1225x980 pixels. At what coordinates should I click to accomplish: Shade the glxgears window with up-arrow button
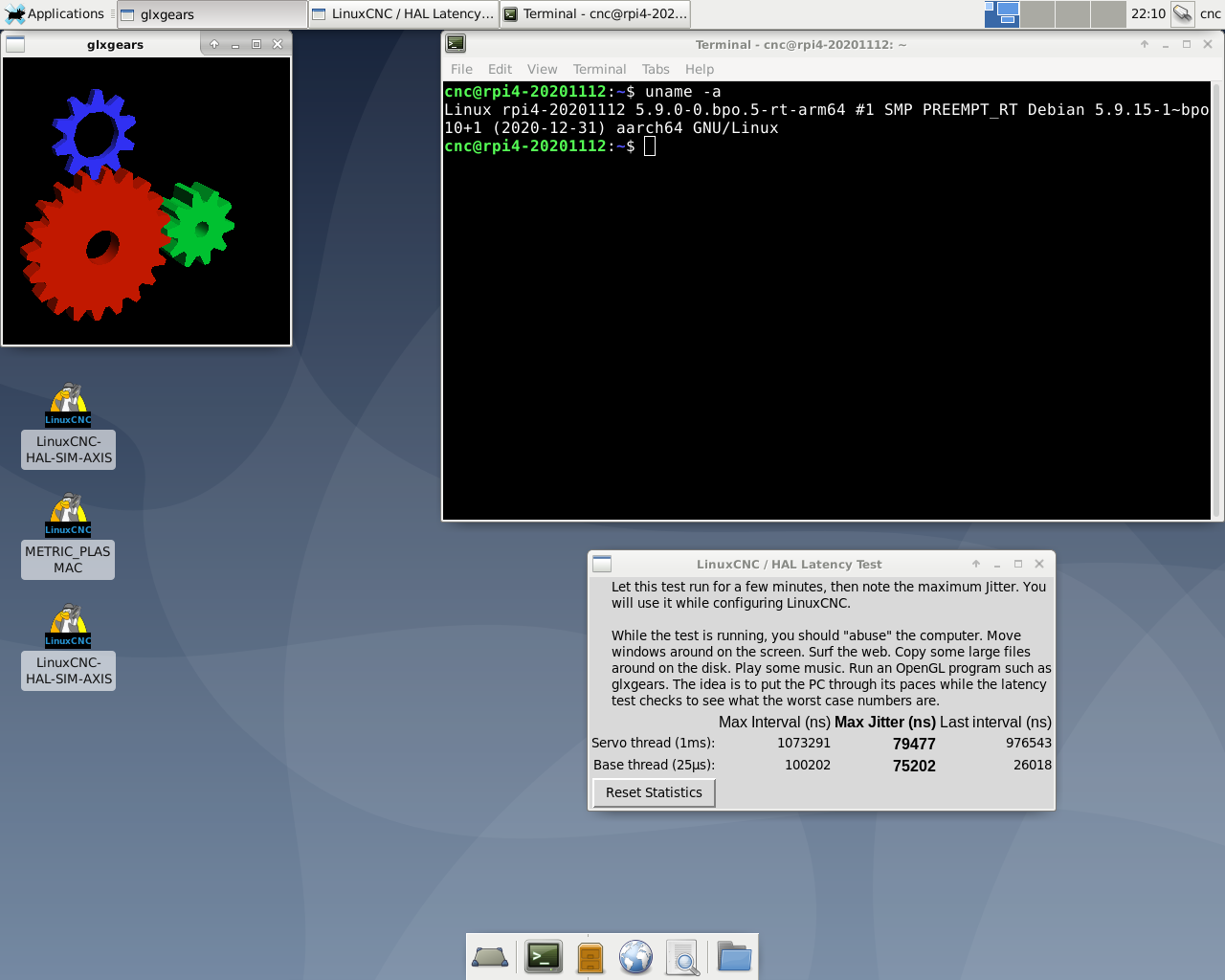tap(214, 44)
